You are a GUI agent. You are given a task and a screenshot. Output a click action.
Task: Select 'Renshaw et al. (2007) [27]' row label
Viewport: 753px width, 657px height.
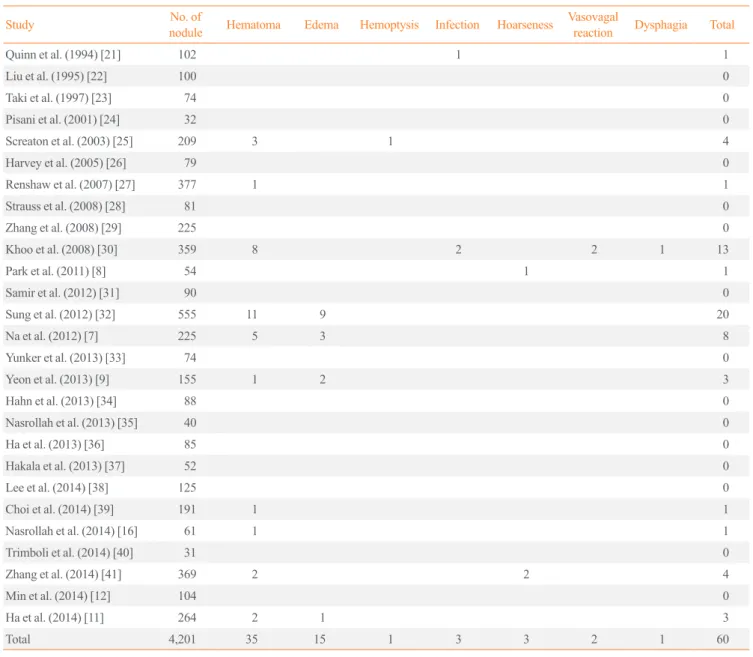click(70, 184)
